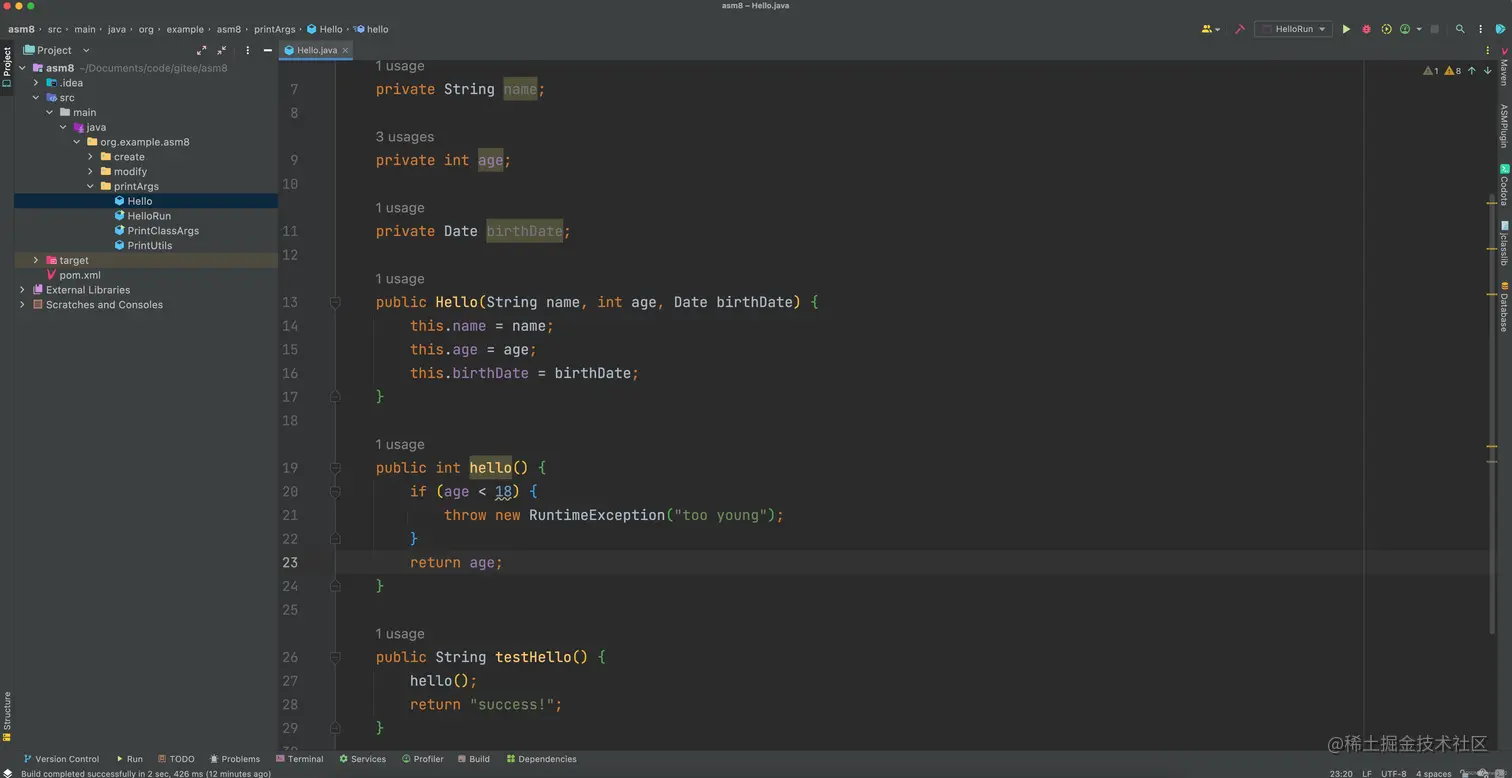1512x778 pixels.
Task: Expand the modify package
Action: (90, 171)
